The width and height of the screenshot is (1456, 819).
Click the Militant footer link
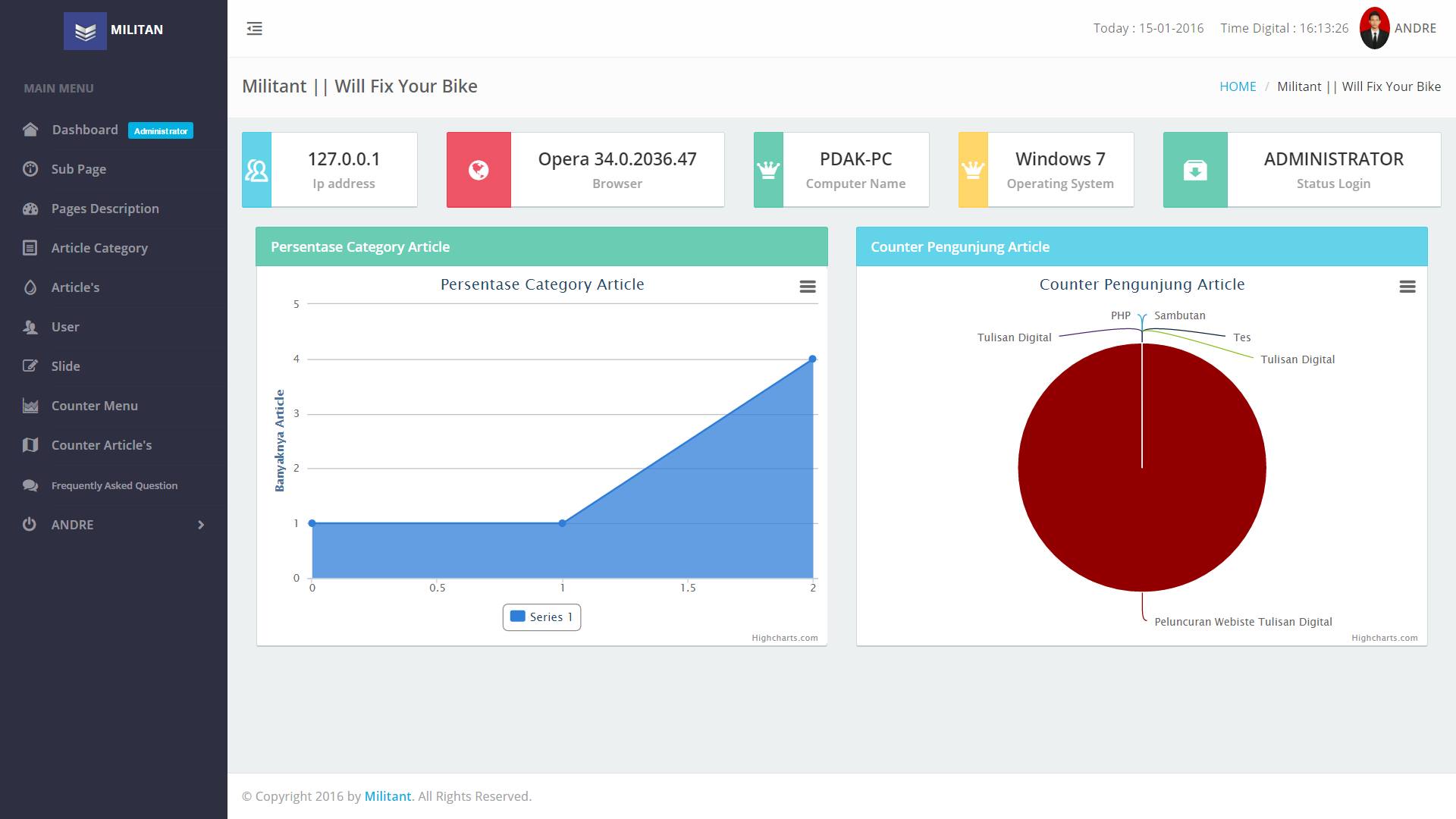388,796
